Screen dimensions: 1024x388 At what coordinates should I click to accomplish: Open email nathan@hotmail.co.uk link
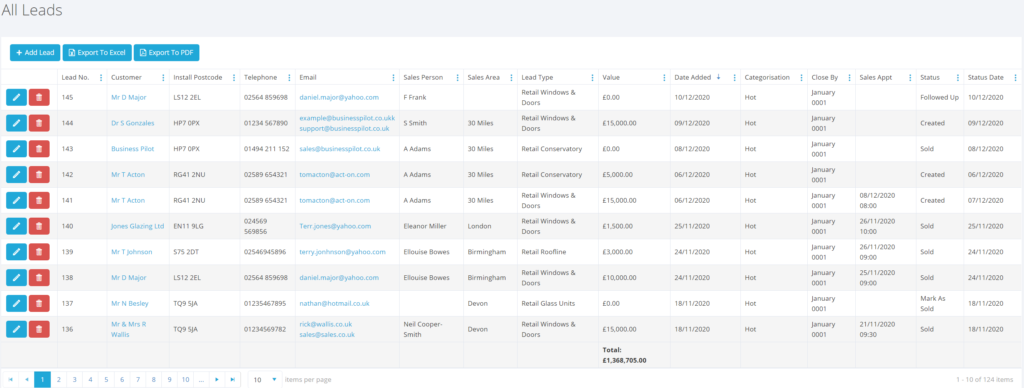pos(334,304)
